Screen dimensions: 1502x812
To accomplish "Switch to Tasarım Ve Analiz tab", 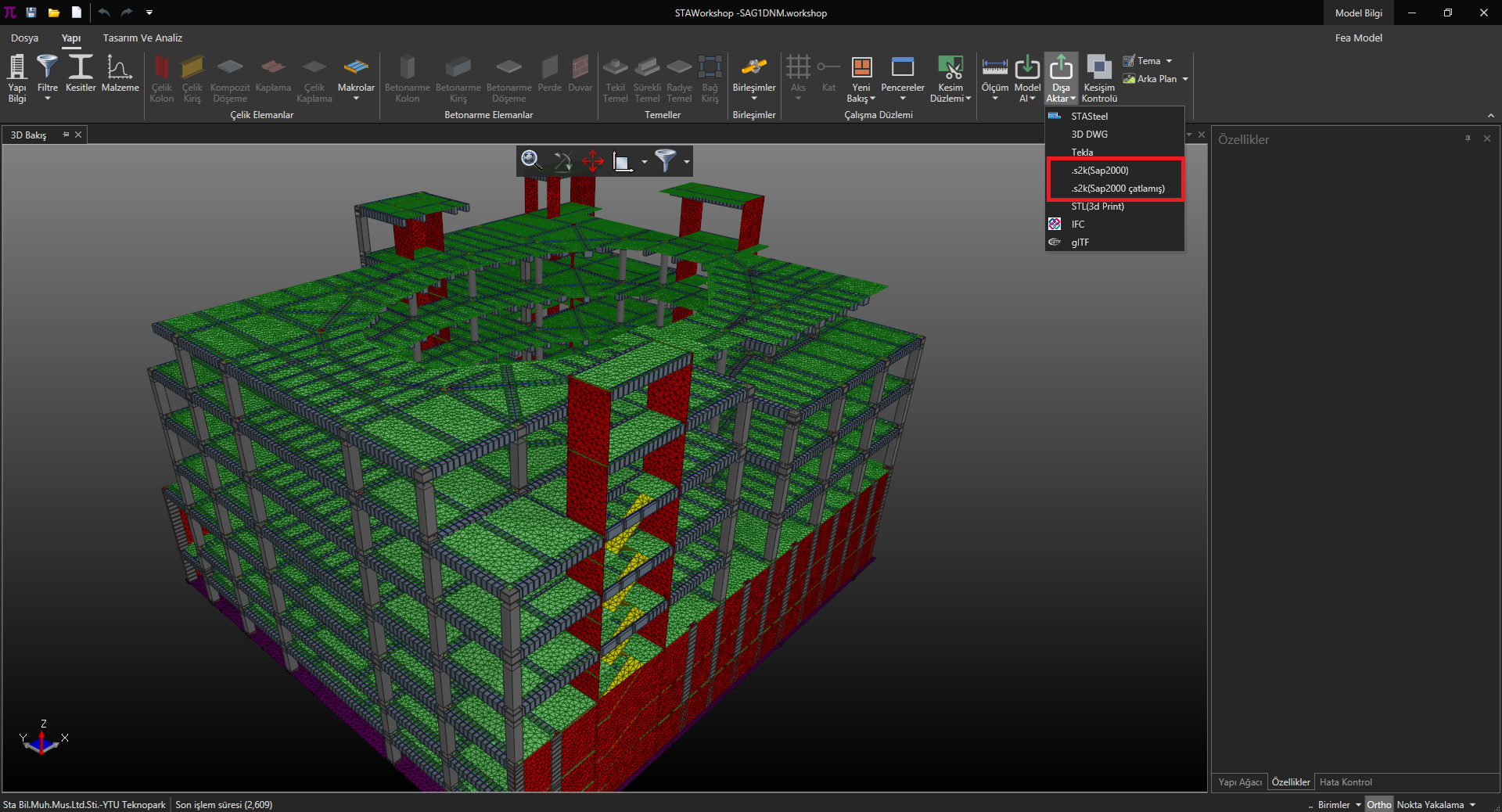I will click(x=142, y=38).
